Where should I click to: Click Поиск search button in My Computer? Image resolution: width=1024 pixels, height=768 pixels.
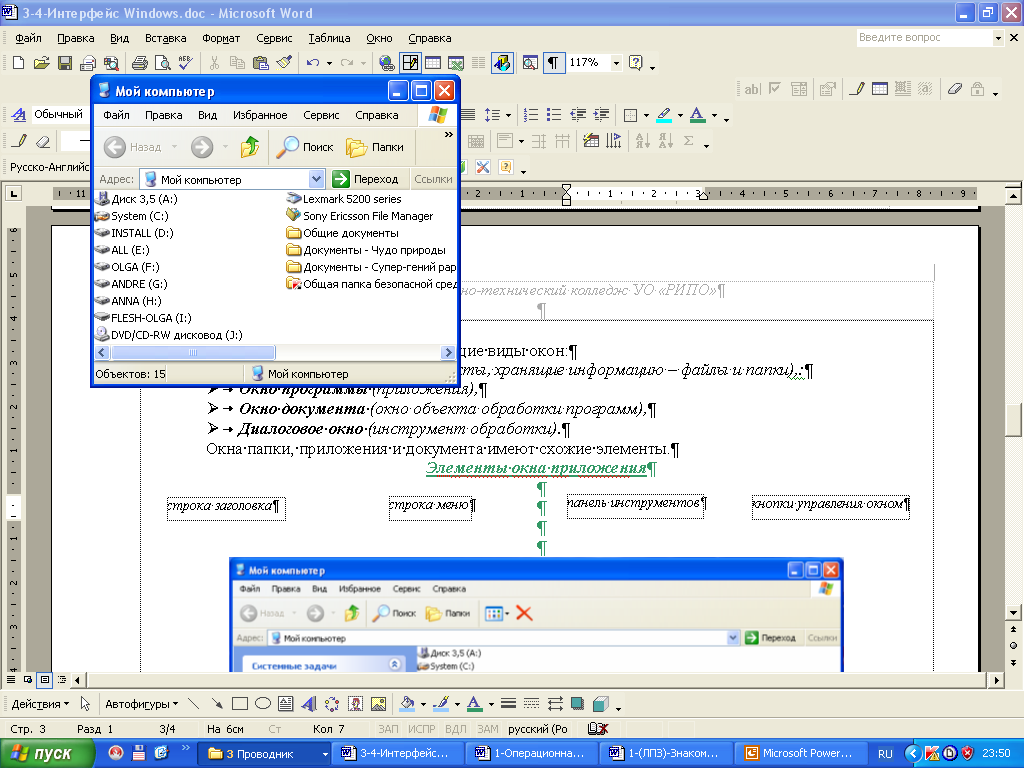tap(304, 147)
